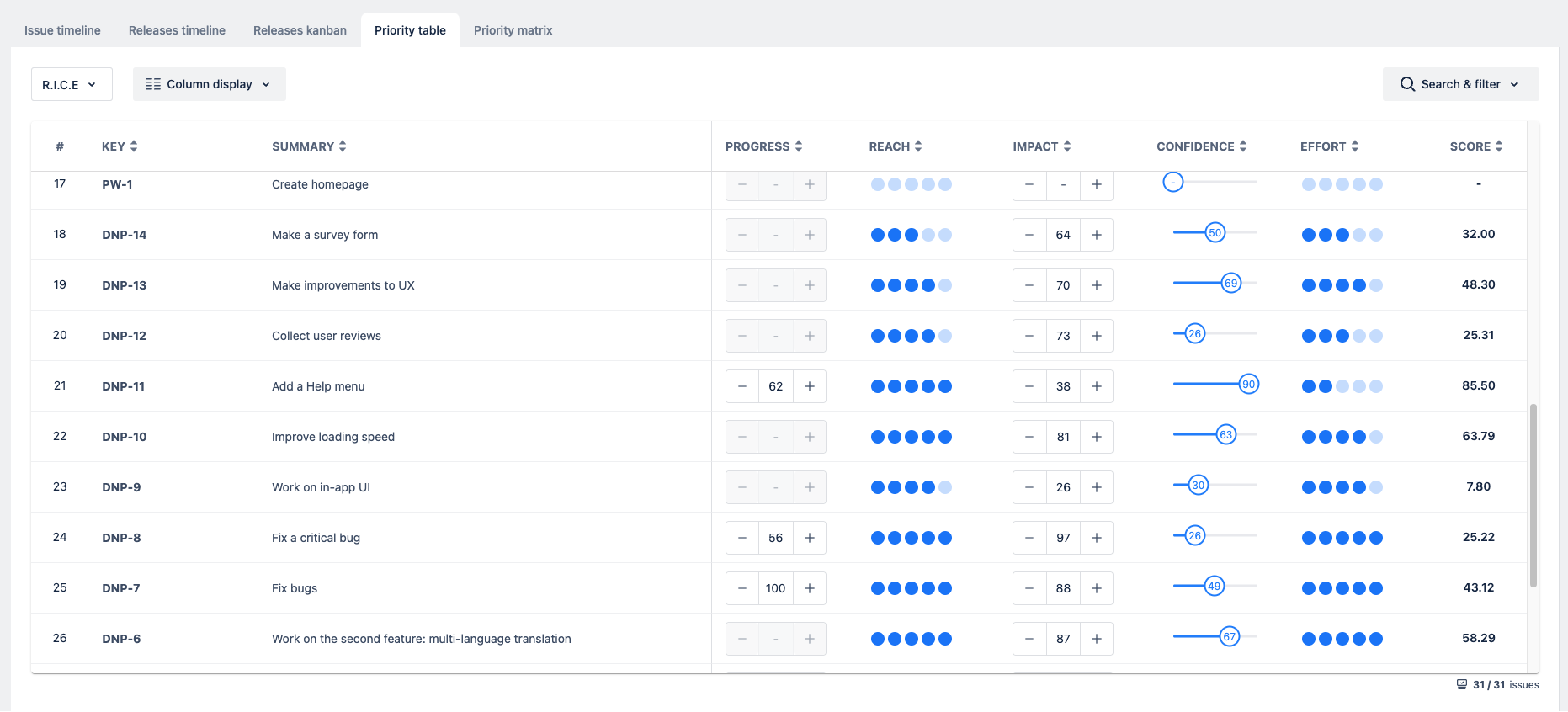
Task: Sort the table by REACH
Action: click(918, 146)
